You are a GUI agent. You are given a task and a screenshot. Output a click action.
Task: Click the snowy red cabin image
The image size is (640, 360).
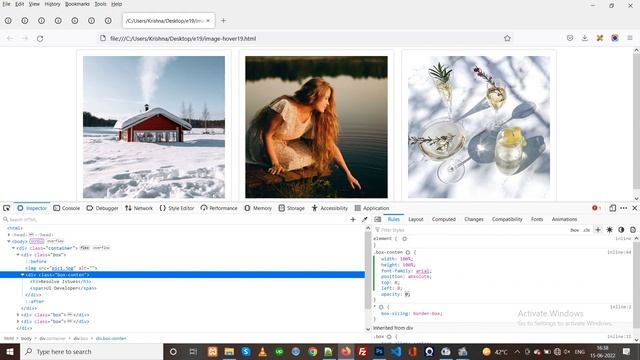(154, 127)
